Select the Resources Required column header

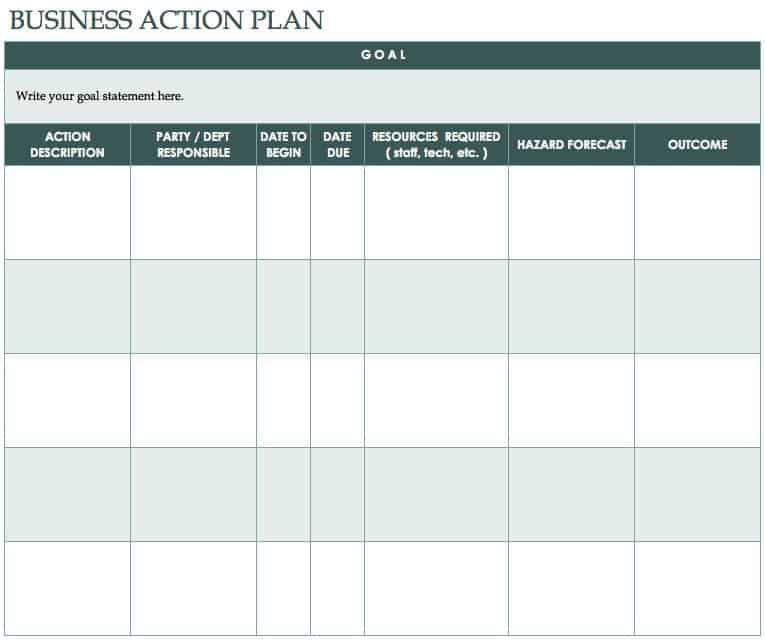coord(436,145)
